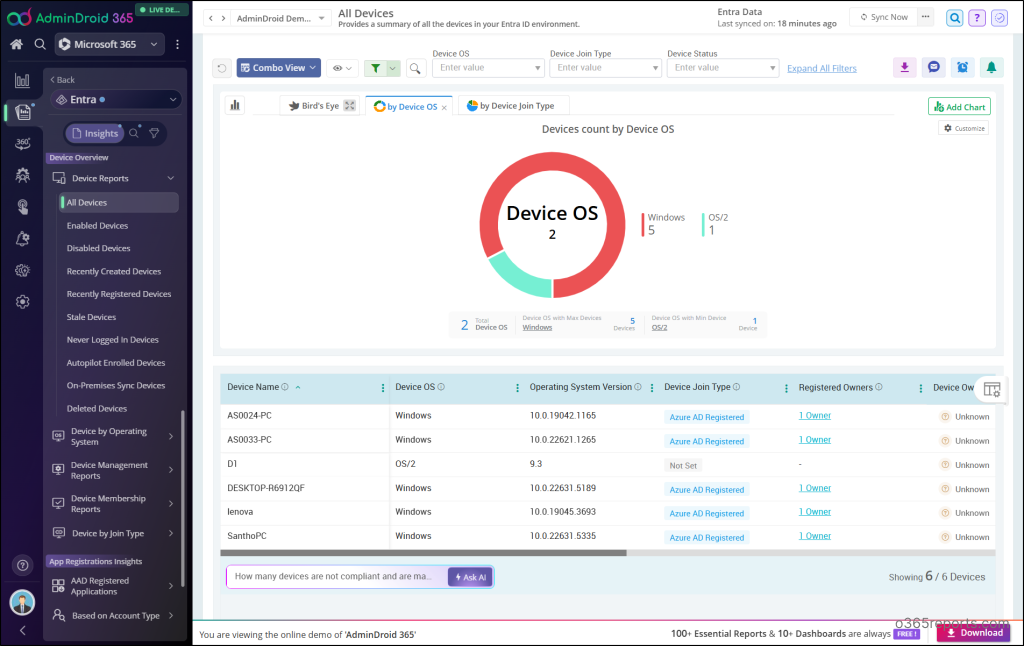Open the Deleted Devices report
Image resolution: width=1024 pixels, height=646 pixels.
(x=97, y=409)
